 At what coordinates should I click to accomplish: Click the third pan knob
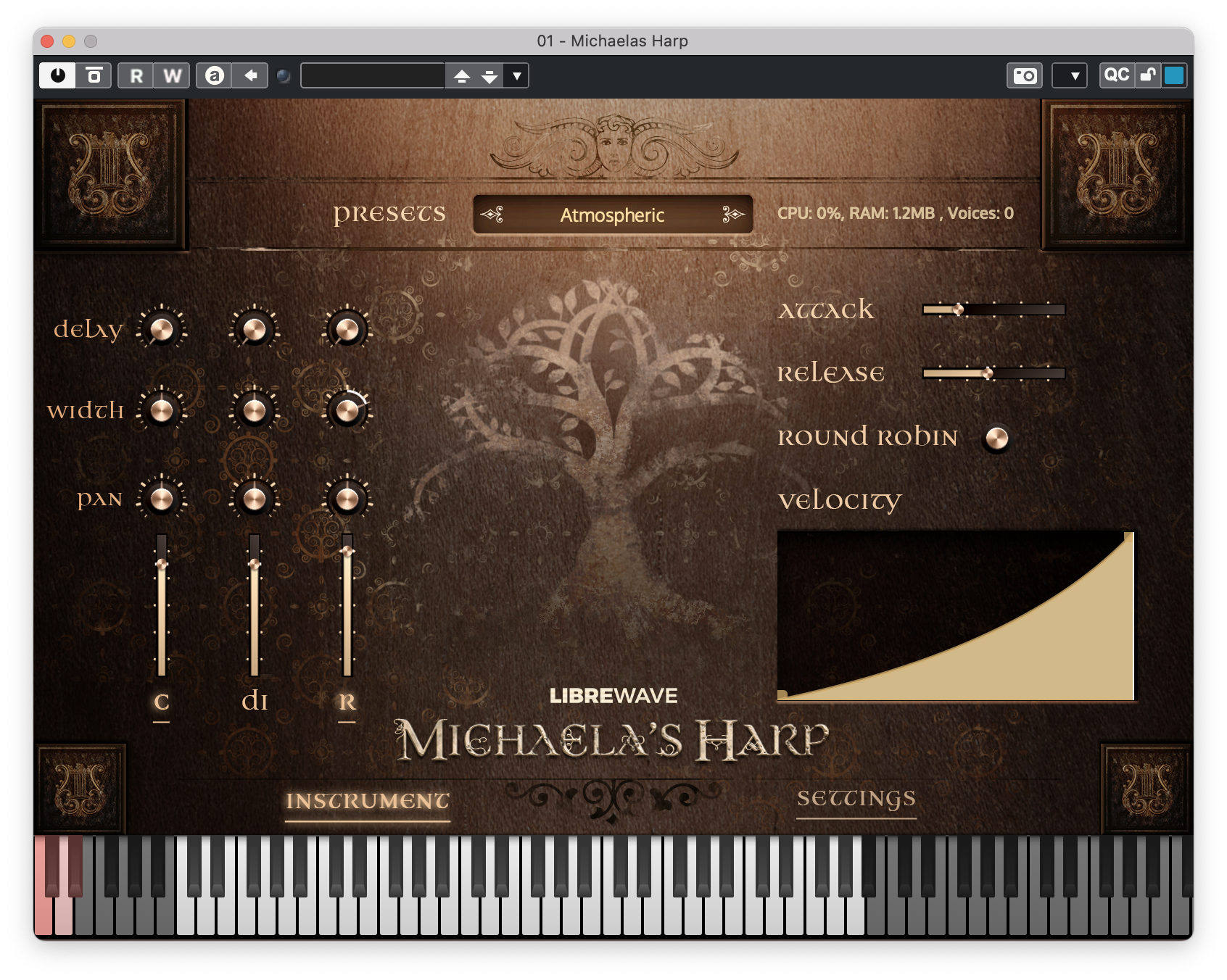click(x=347, y=499)
